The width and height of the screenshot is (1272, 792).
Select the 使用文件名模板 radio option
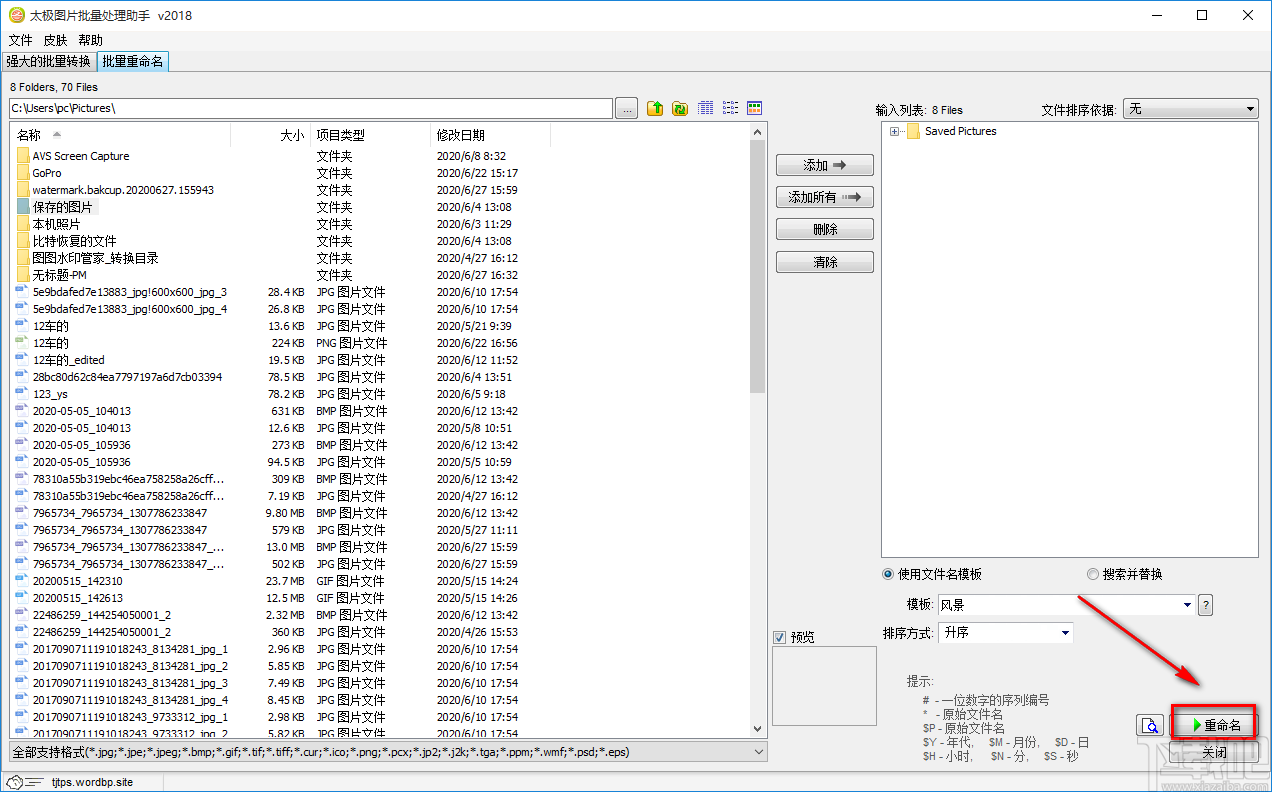point(888,574)
